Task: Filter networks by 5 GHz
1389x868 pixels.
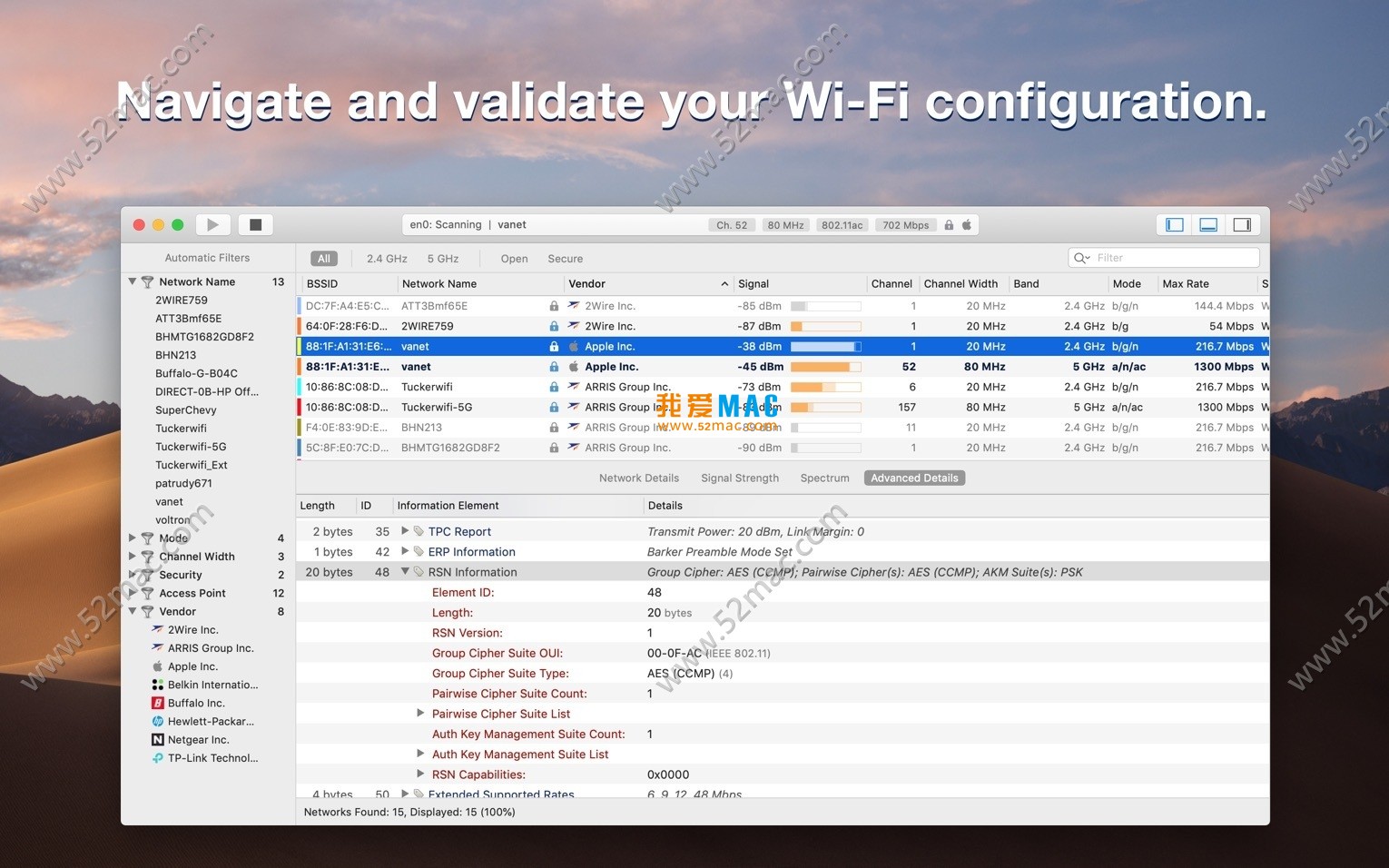Action: (x=443, y=259)
